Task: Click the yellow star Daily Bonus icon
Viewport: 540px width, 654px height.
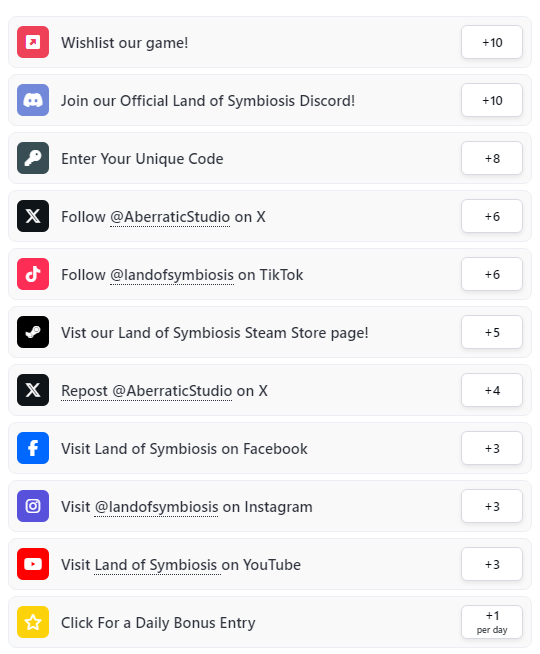Action: tap(33, 622)
